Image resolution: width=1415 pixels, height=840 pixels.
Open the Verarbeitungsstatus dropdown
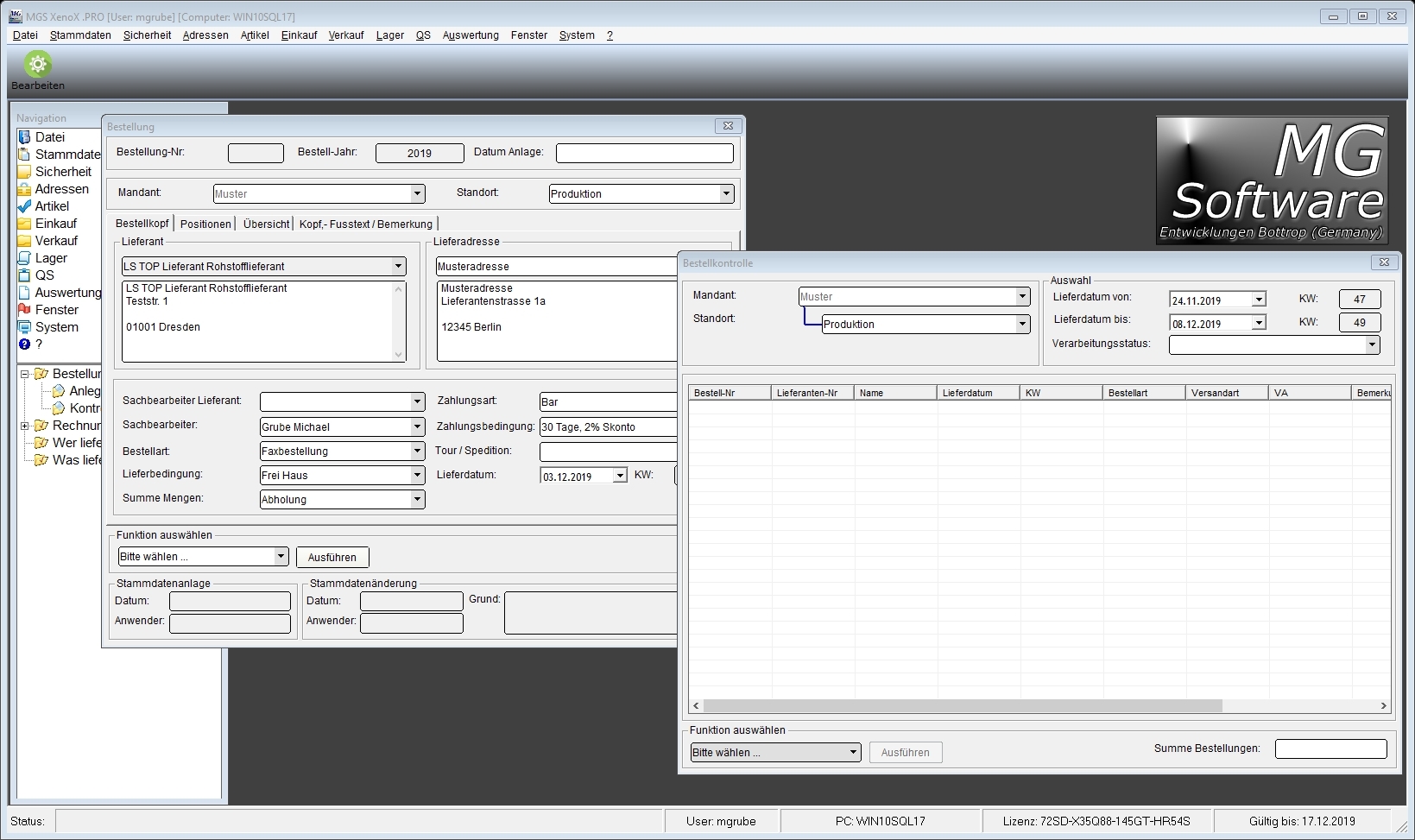(x=1371, y=344)
